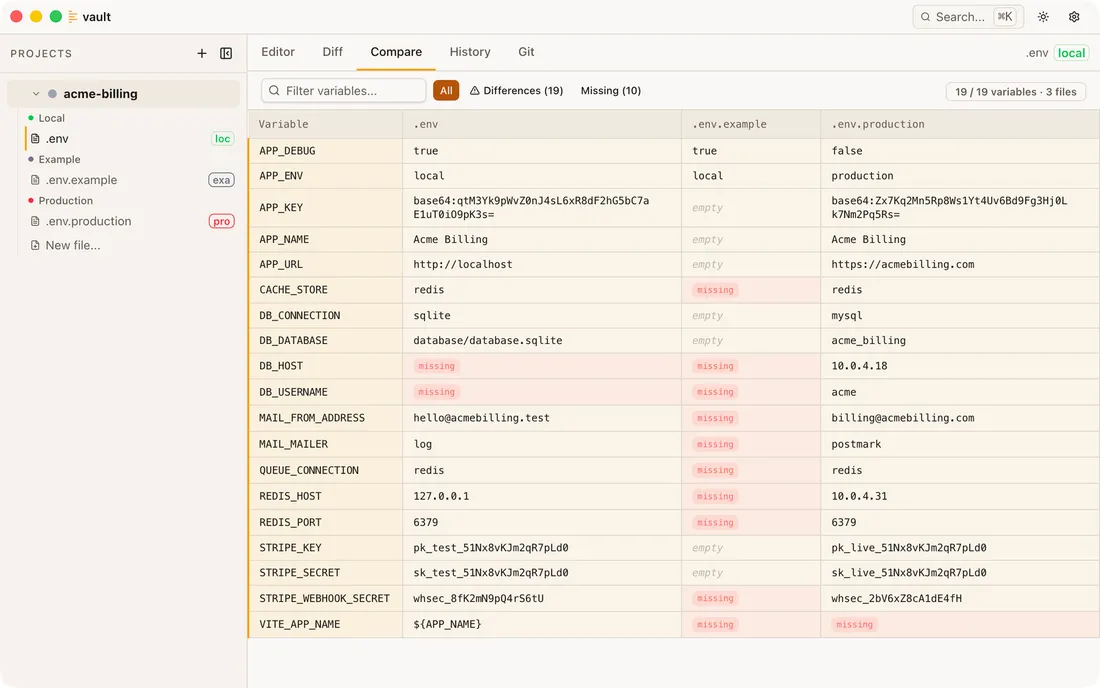1100x688 pixels.
Task: Click acme_billing production DB_DATABASE value
Action: (x=868, y=341)
